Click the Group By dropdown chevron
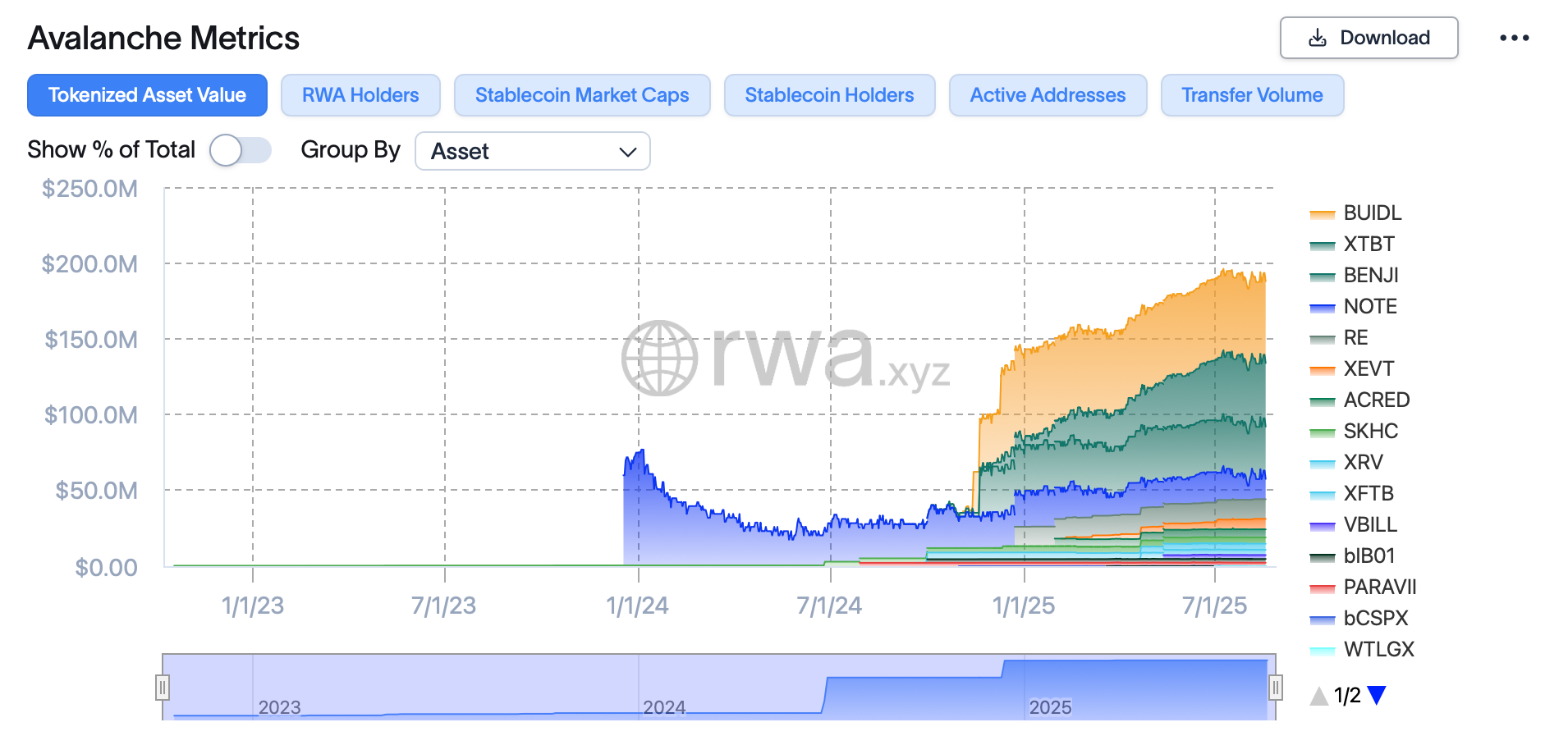Image resolution: width=1568 pixels, height=736 pixels. pos(627,152)
